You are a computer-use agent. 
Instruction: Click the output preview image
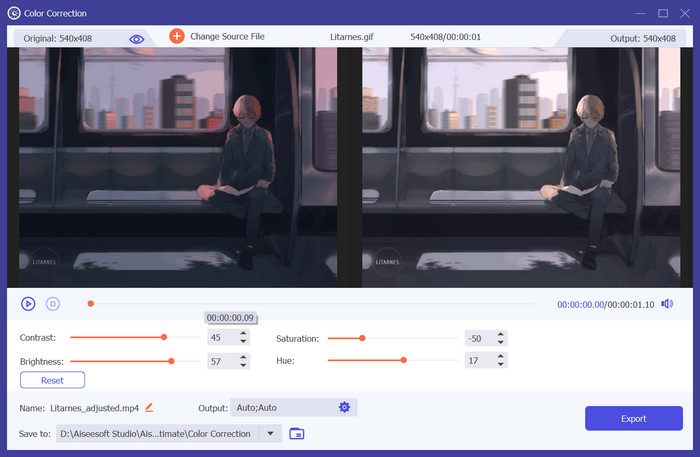pyautogui.click(x=521, y=167)
